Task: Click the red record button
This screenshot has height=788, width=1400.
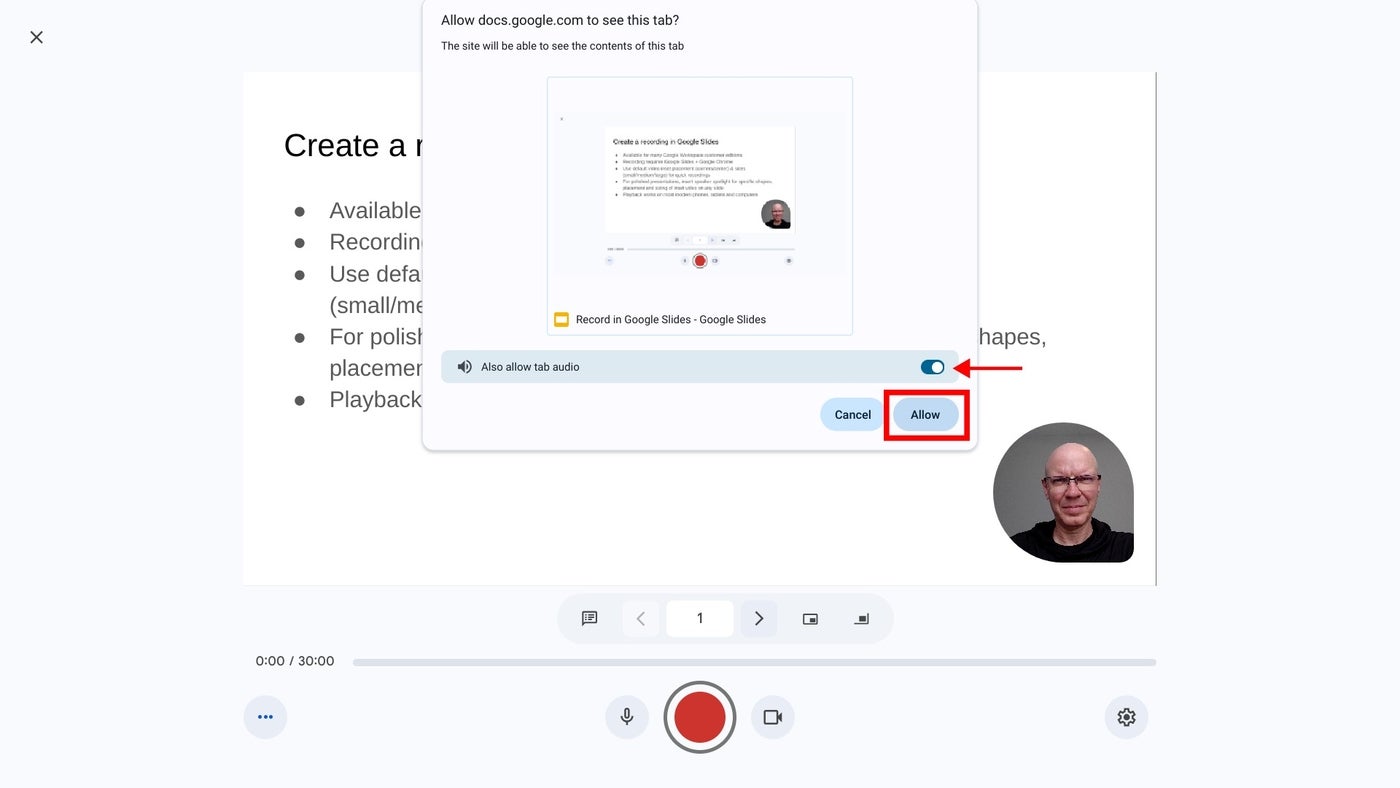Action: click(x=700, y=717)
